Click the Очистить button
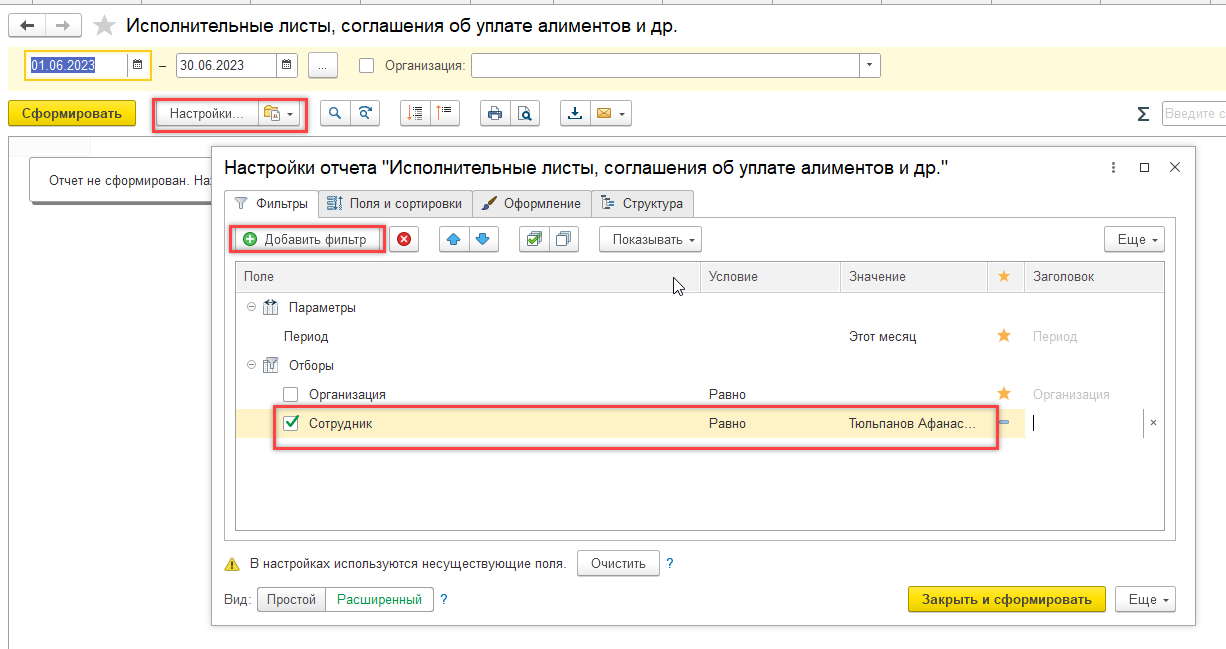Image resolution: width=1226 pixels, height=649 pixels. [x=618, y=563]
